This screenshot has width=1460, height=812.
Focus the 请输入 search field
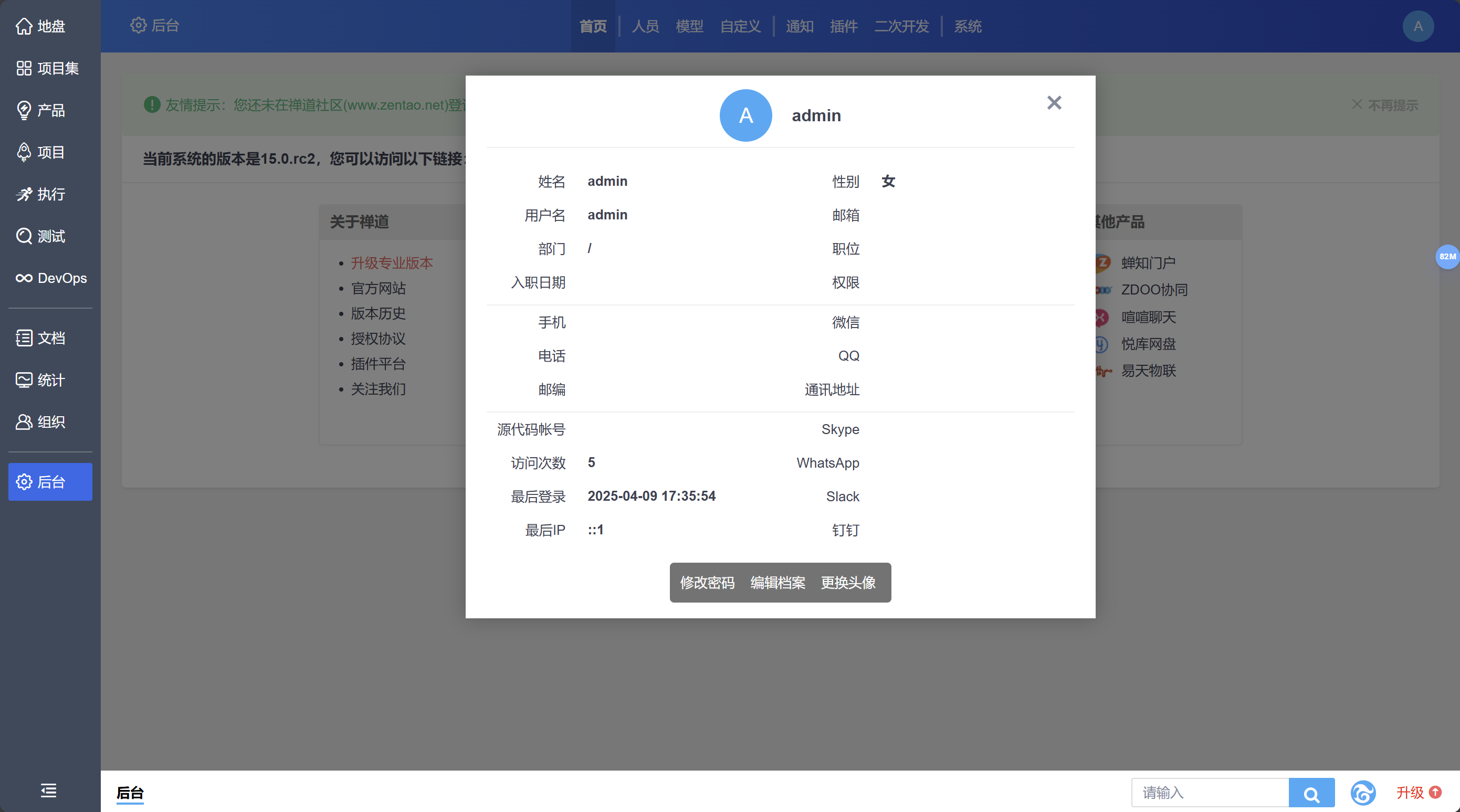coord(1210,792)
